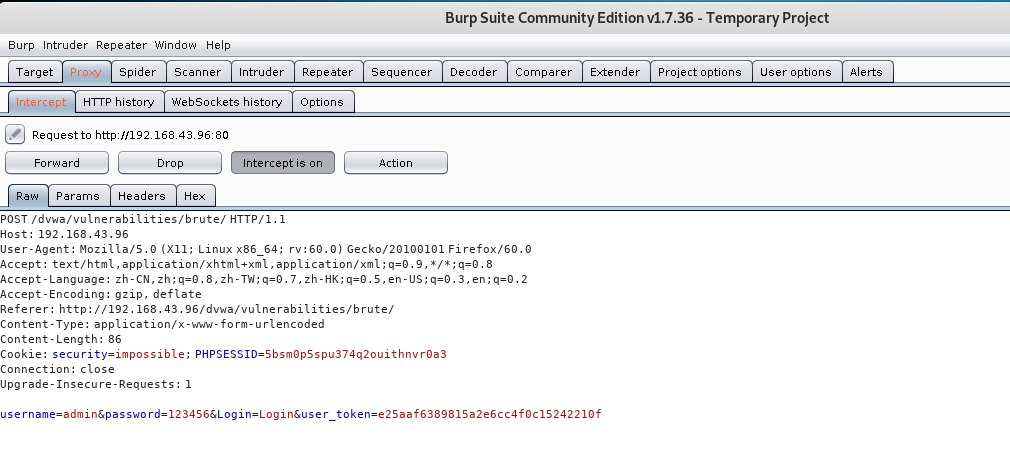Switch to the Headers view tab
The width and height of the screenshot is (1010, 476).
pyautogui.click(x=142, y=196)
